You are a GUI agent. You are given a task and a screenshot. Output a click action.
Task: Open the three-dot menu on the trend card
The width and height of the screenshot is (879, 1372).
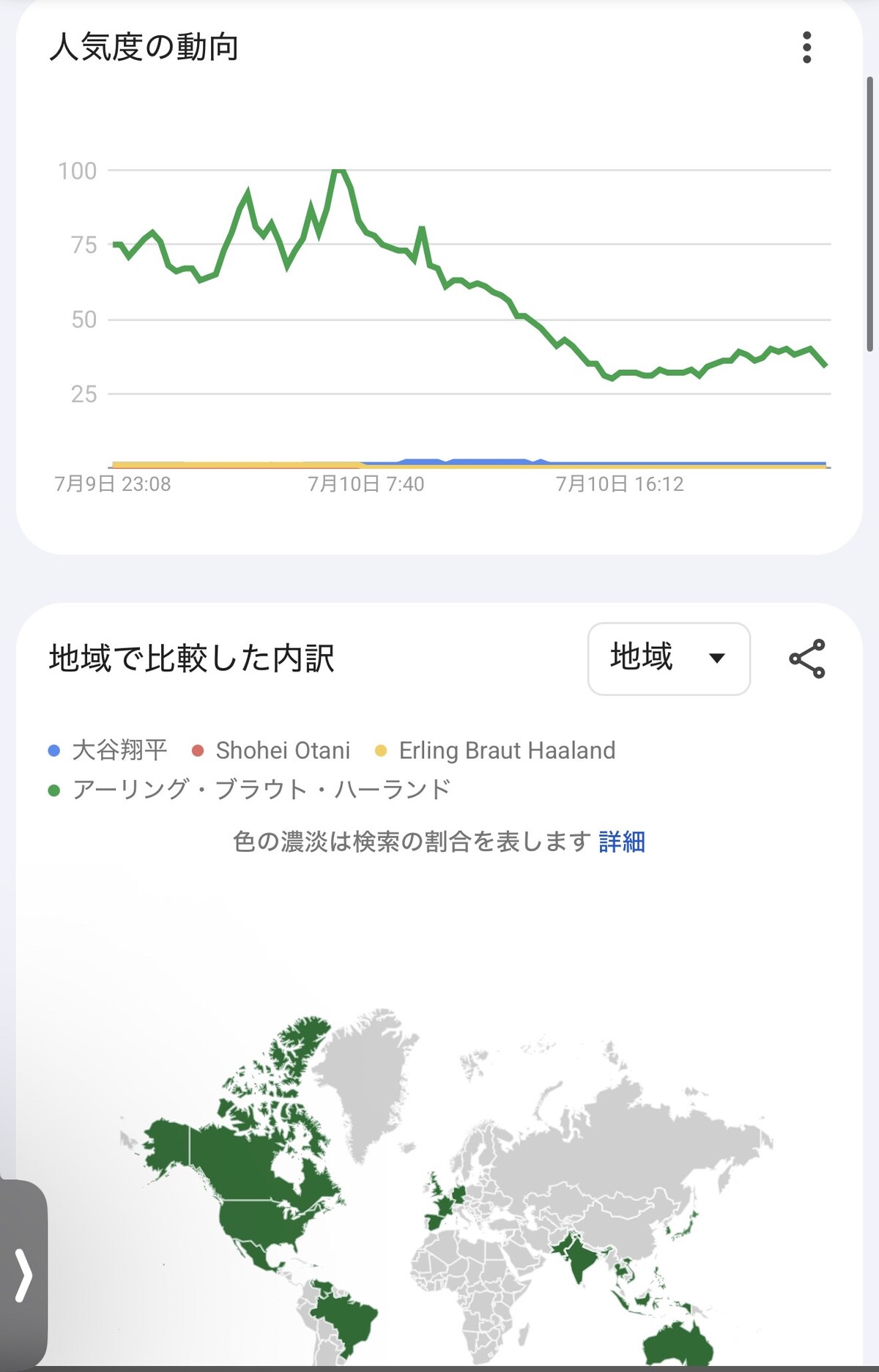[806, 48]
